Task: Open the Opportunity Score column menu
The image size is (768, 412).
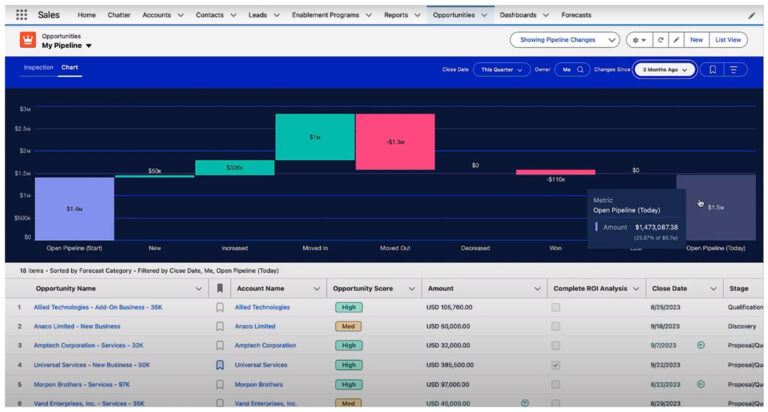Action: (x=412, y=289)
